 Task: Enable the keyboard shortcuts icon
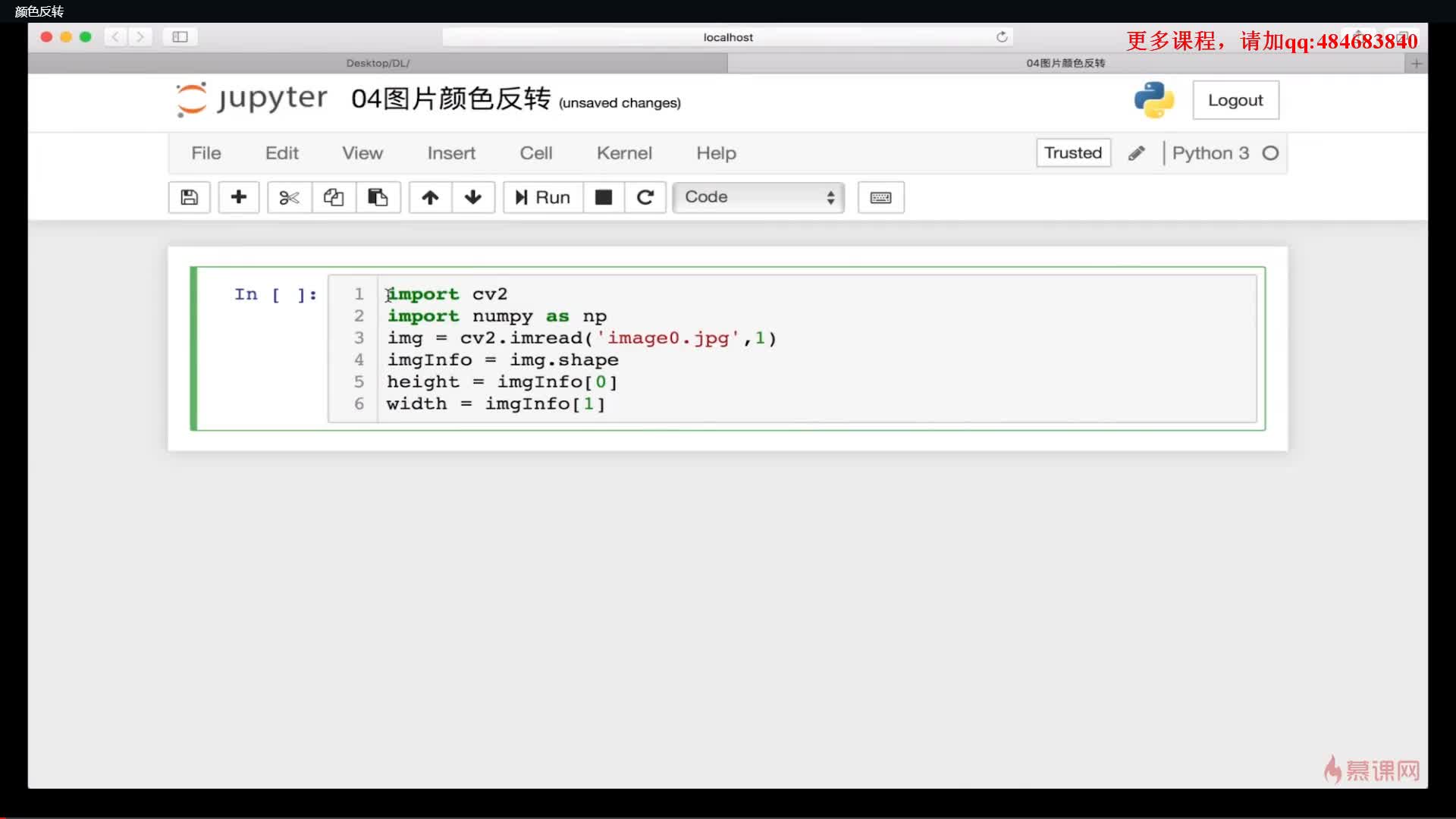pyautogui.click(x=880, y=197)
